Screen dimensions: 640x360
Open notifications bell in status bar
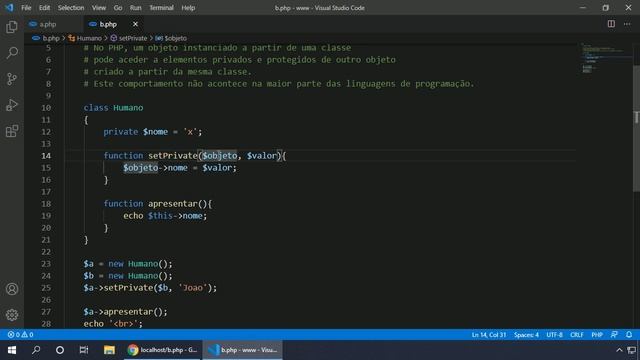(x=629, y=335)
